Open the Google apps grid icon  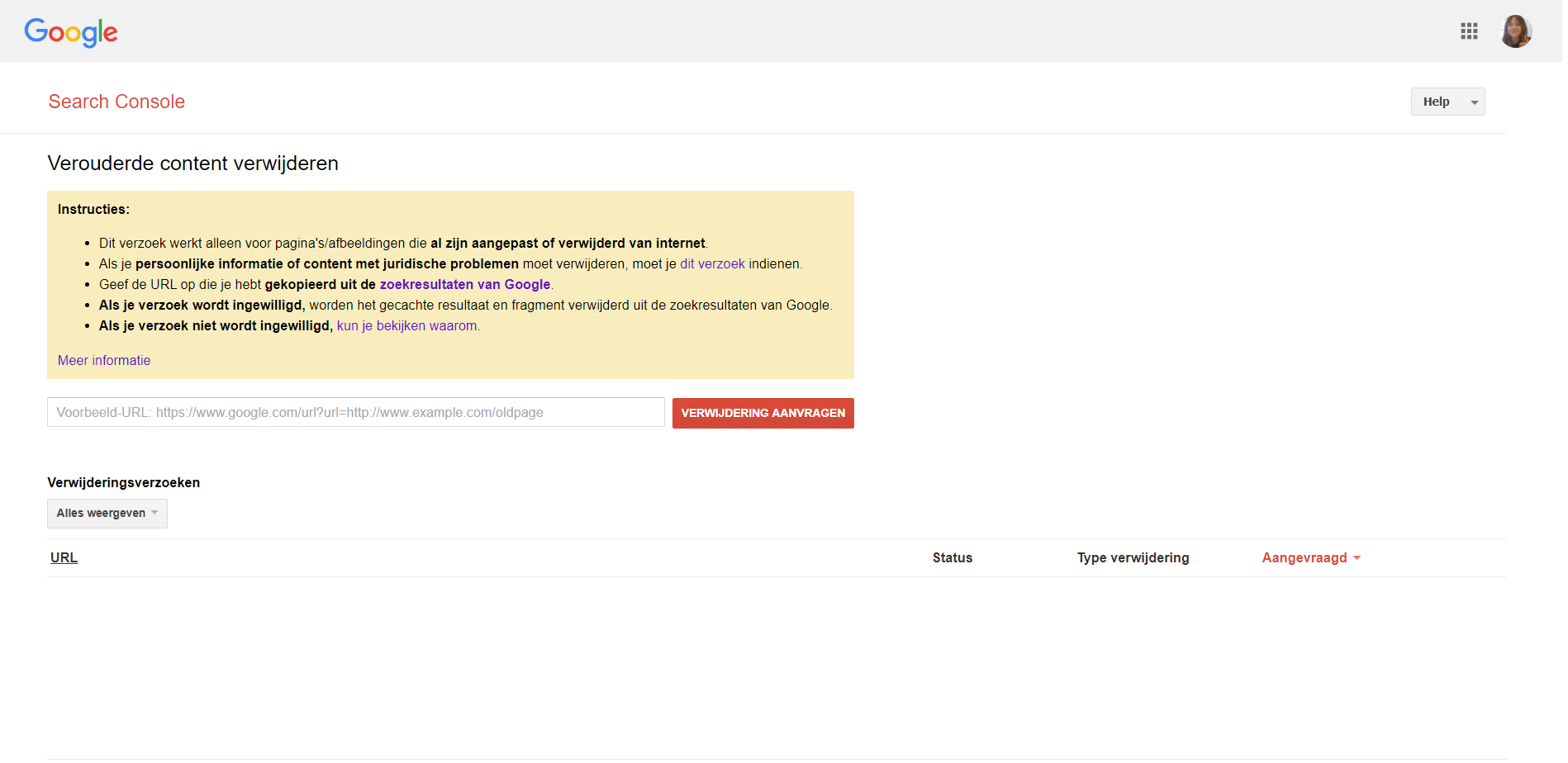tap(1469, 31)
